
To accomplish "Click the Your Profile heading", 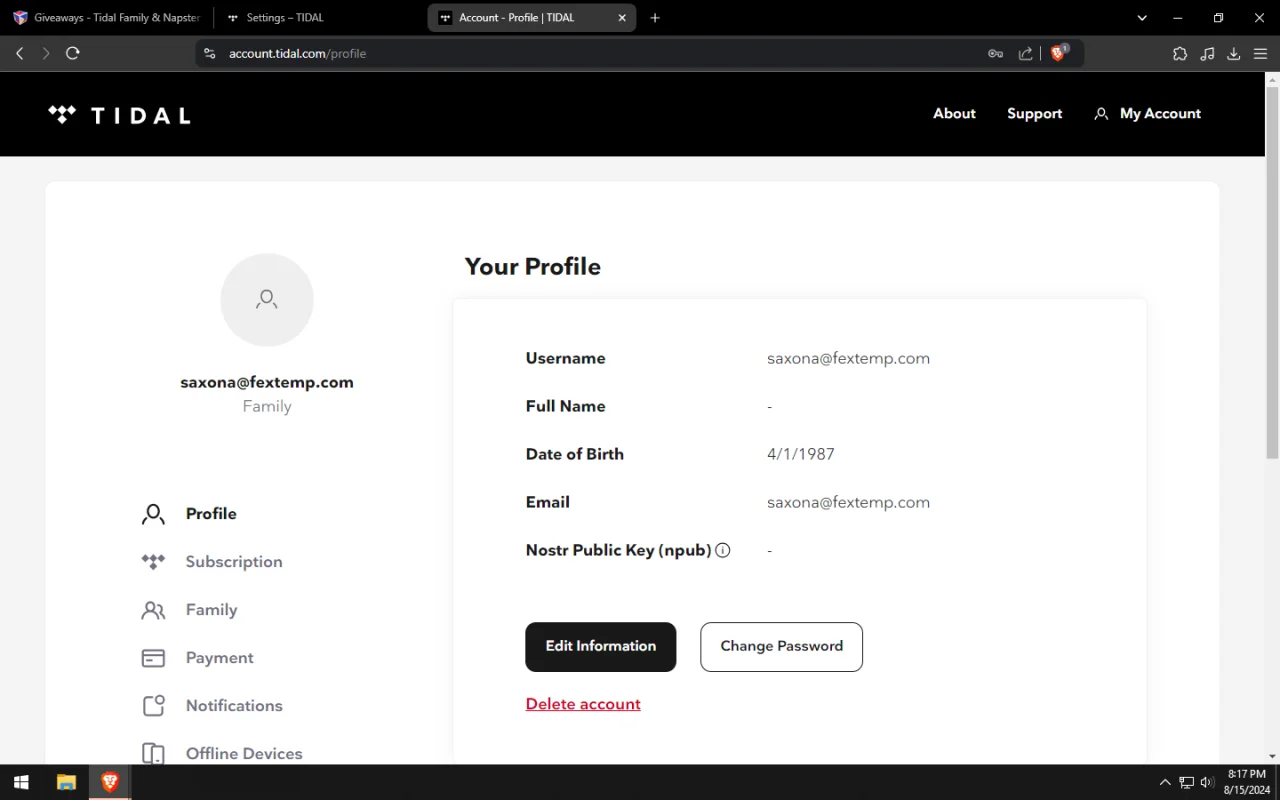I will click(533, 267).
